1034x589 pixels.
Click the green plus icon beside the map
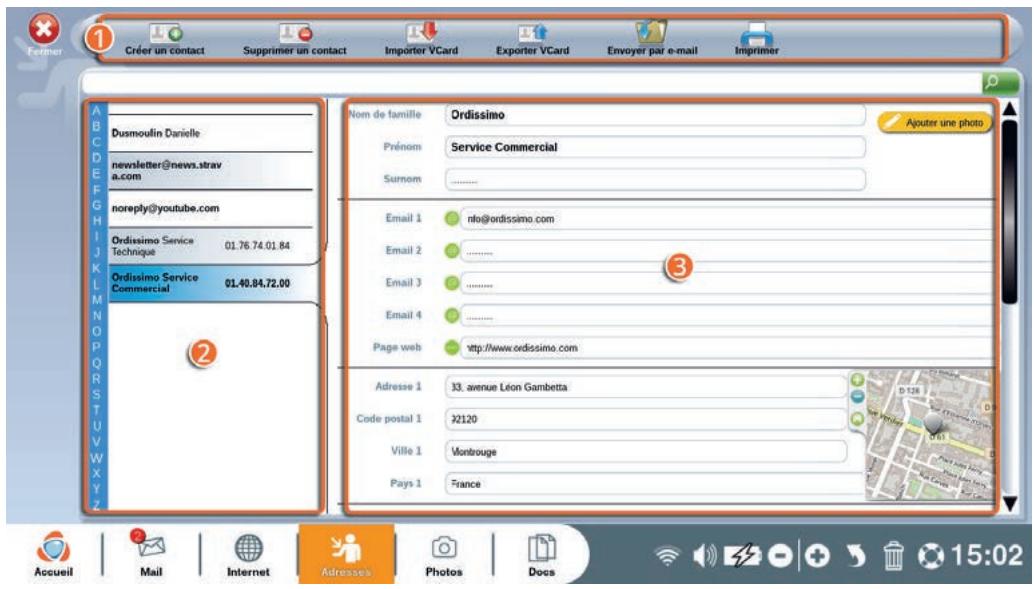(x=857, y=380)
